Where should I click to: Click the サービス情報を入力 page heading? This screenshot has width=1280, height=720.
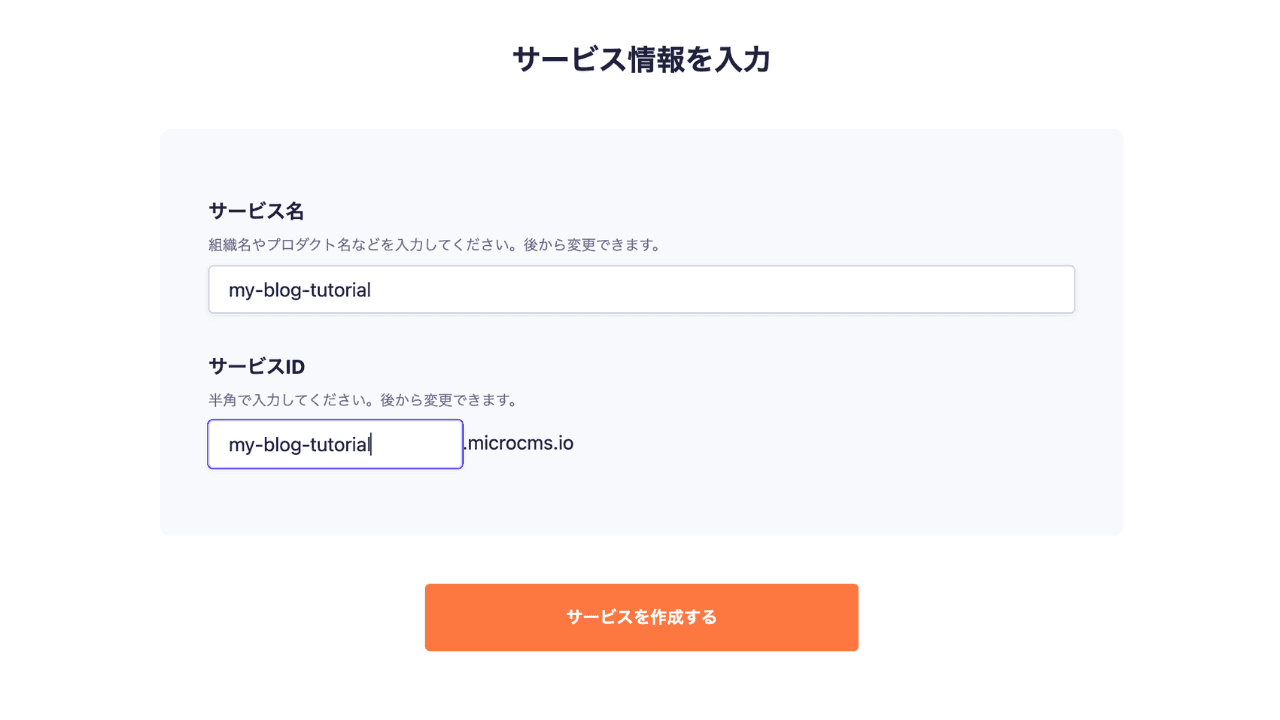pos(641,60)
